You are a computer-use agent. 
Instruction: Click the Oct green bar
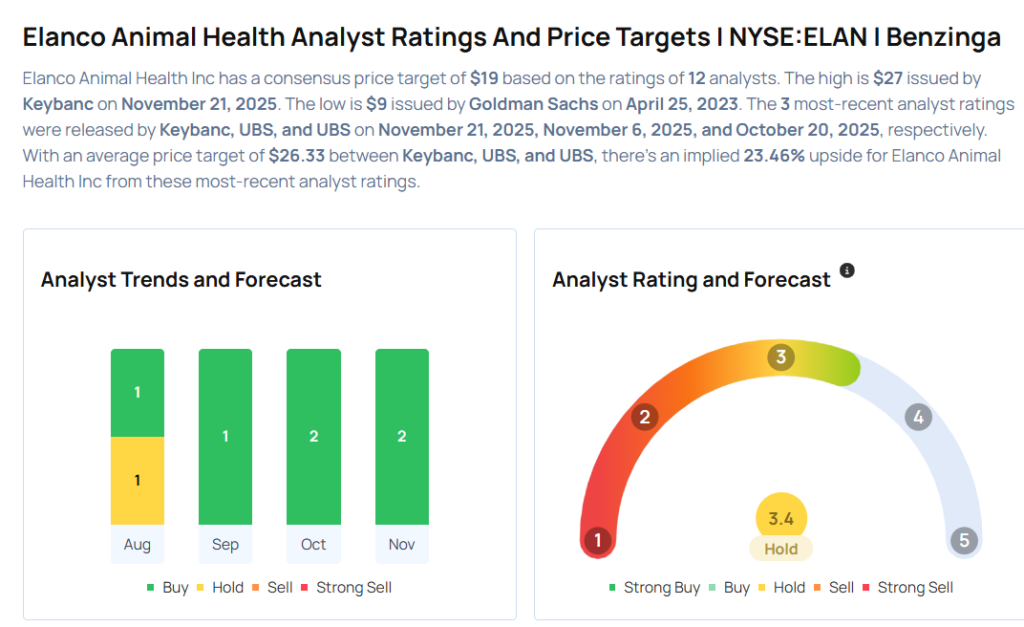coord(313,436)
